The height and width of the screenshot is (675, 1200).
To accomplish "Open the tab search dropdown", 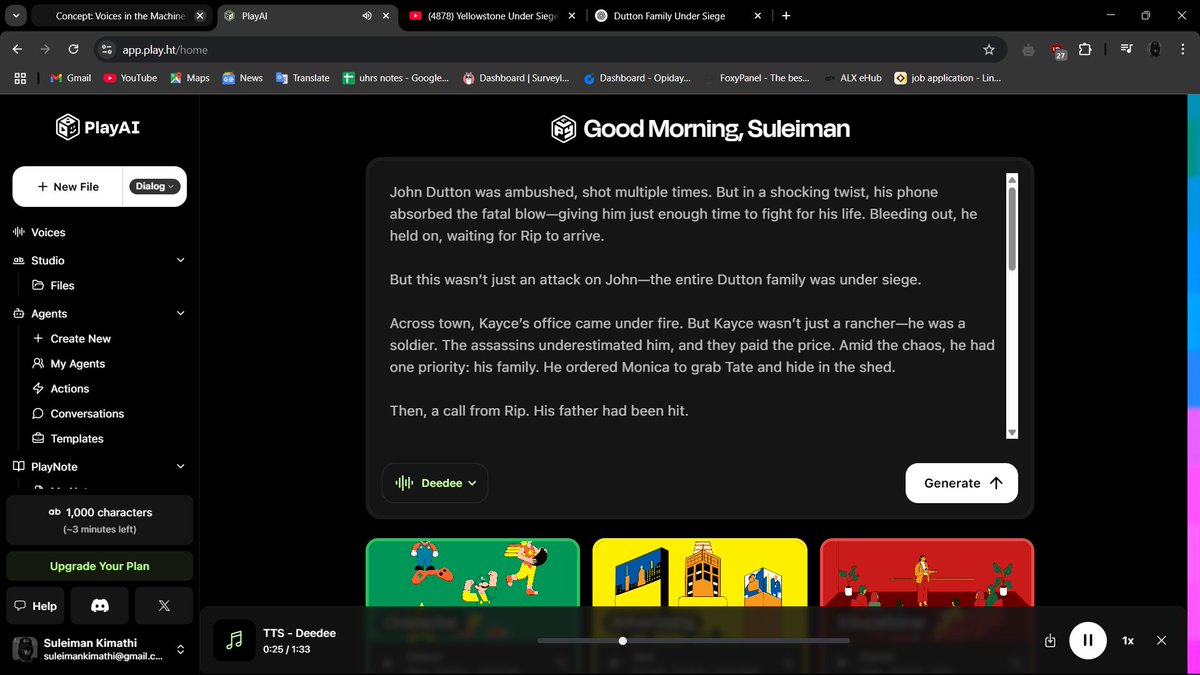I will point(15,16).
